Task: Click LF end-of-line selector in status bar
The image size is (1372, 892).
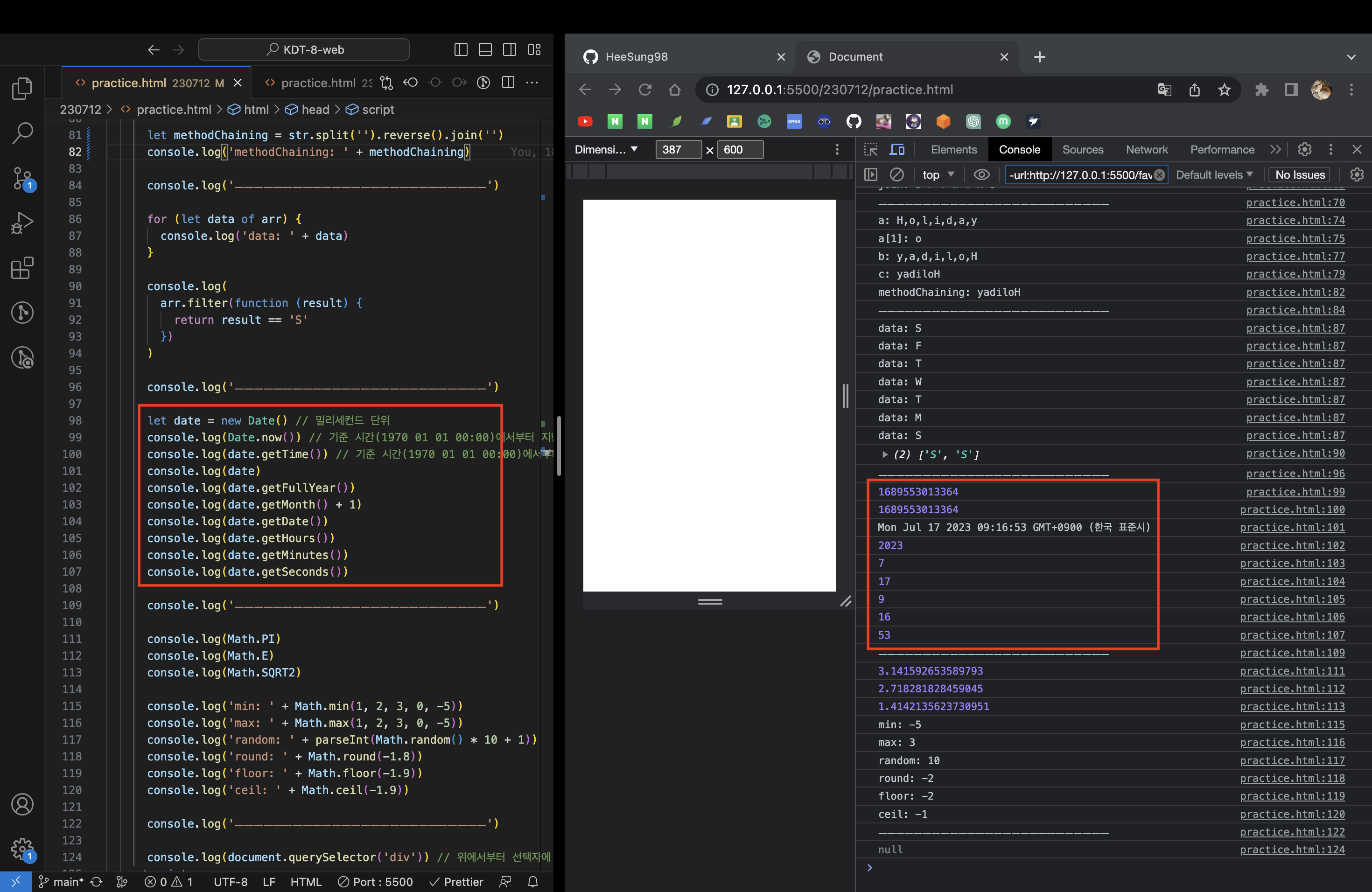Action: coord(269,882)
